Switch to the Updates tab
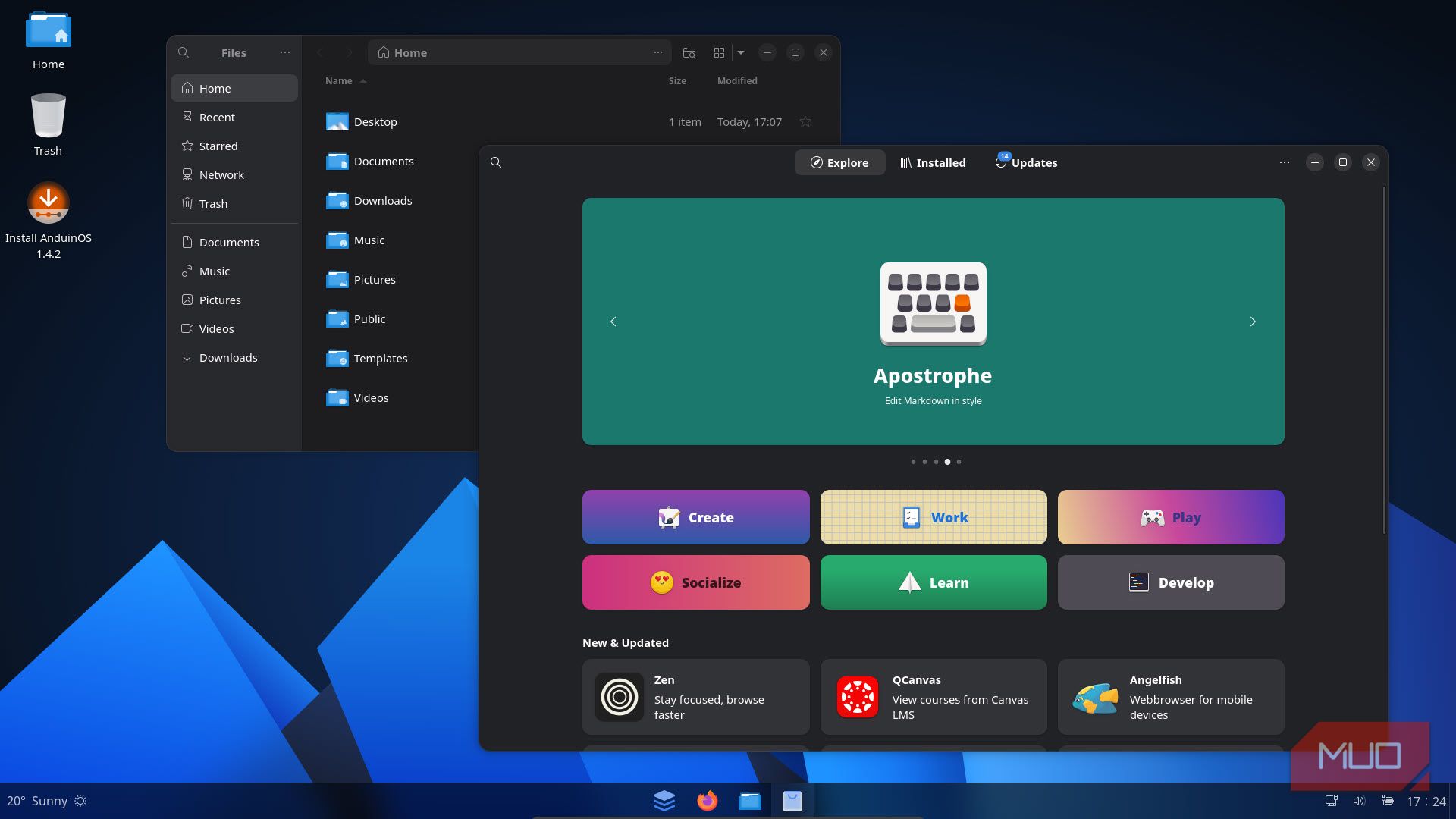The width and height of the screenshot is (1456, 819). (x=1026, y=162)
